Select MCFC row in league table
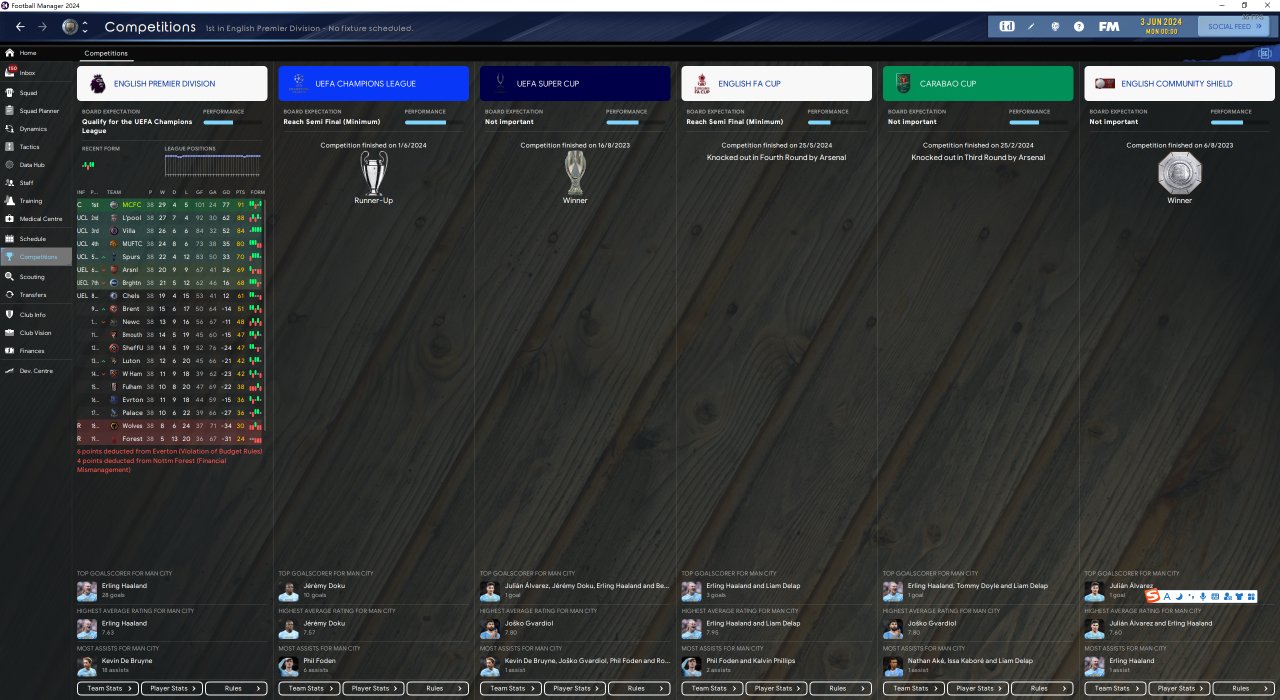1280x700 pixels. pyautogui.click(x=171, y=205)
